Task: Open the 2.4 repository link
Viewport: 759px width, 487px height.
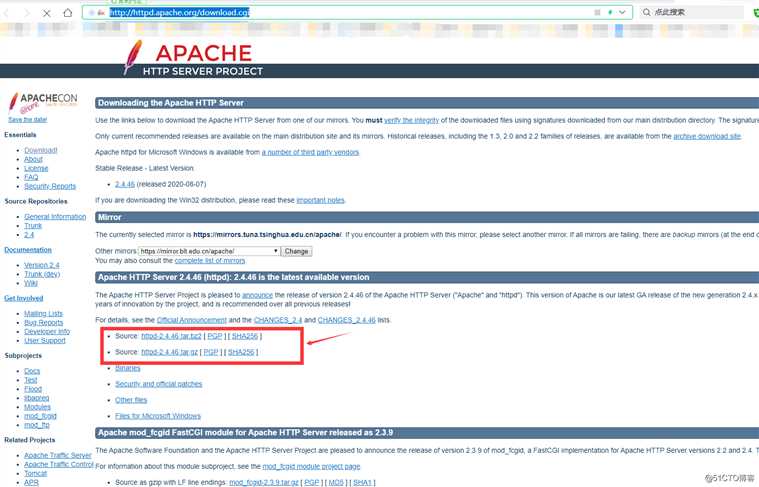Action: click(x=29, y=235)
